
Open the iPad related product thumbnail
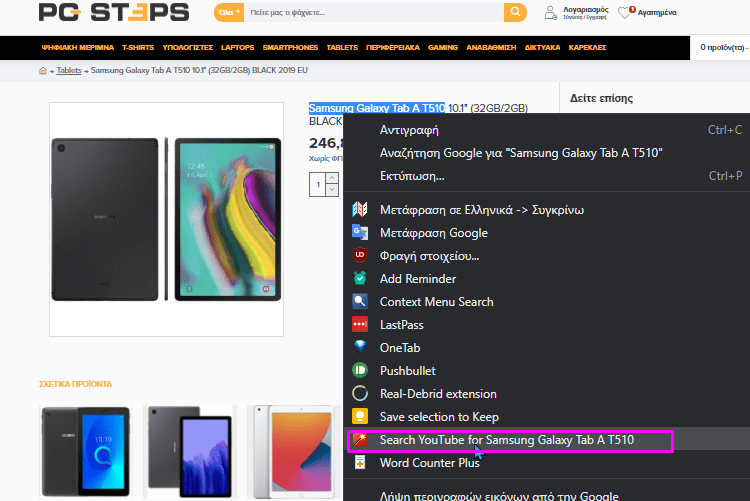[x=294, y=452]
